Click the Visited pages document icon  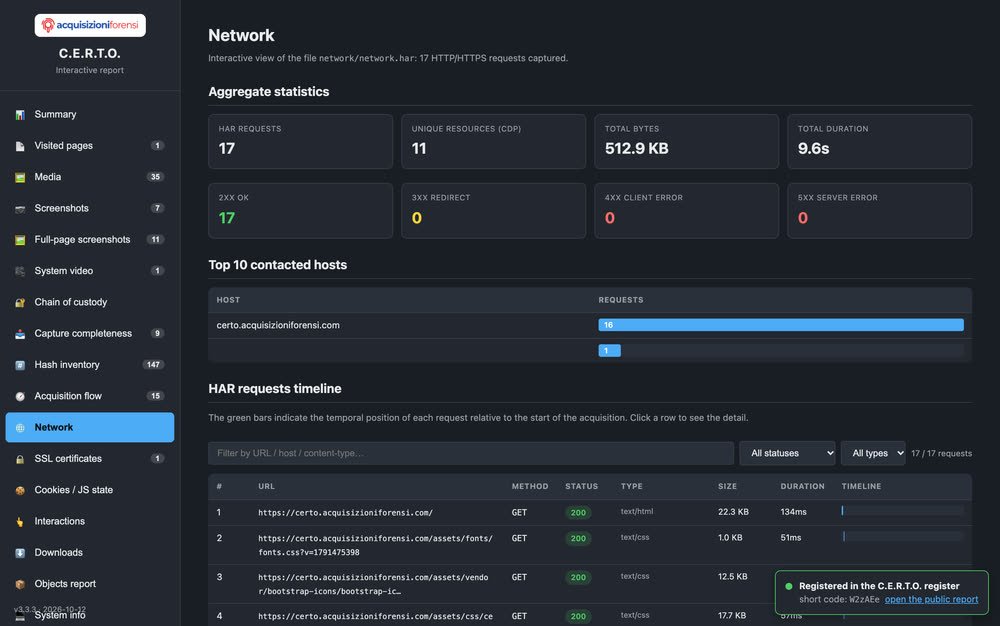(x=20, y=146)
